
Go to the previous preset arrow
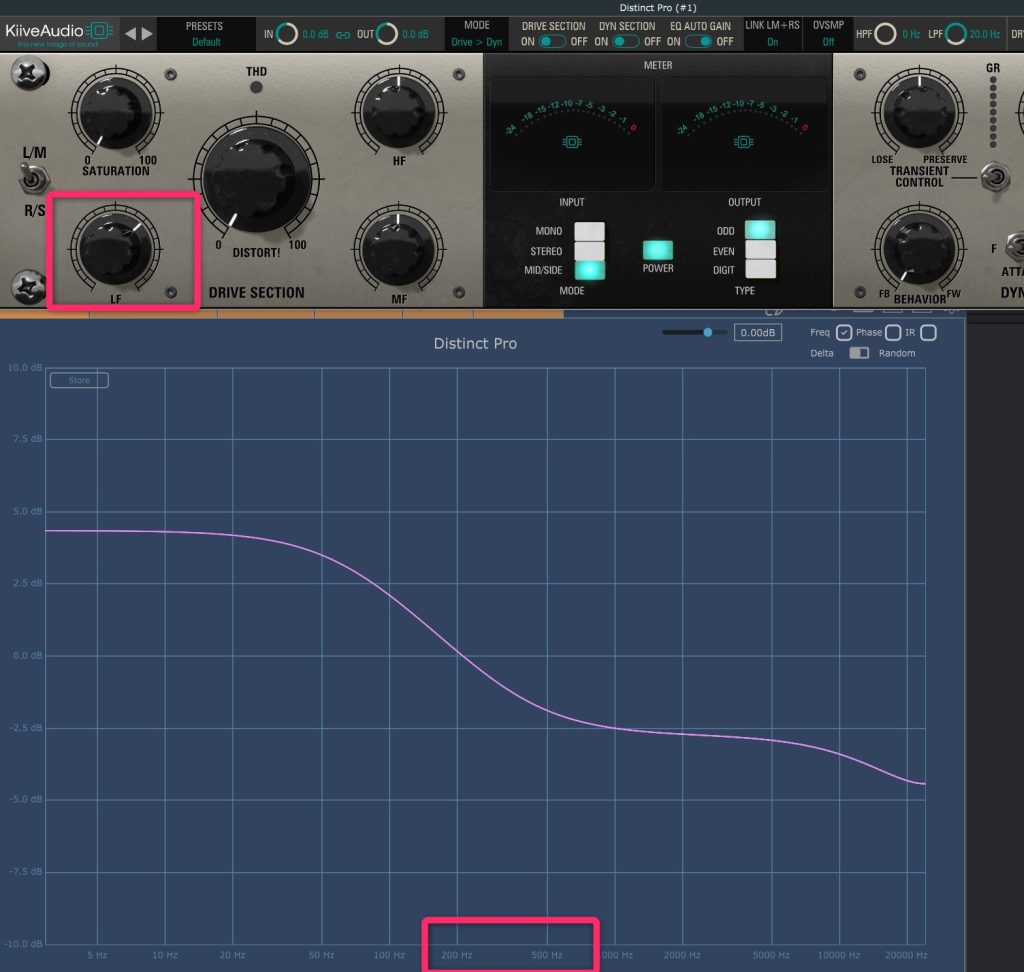pos(129,34)
